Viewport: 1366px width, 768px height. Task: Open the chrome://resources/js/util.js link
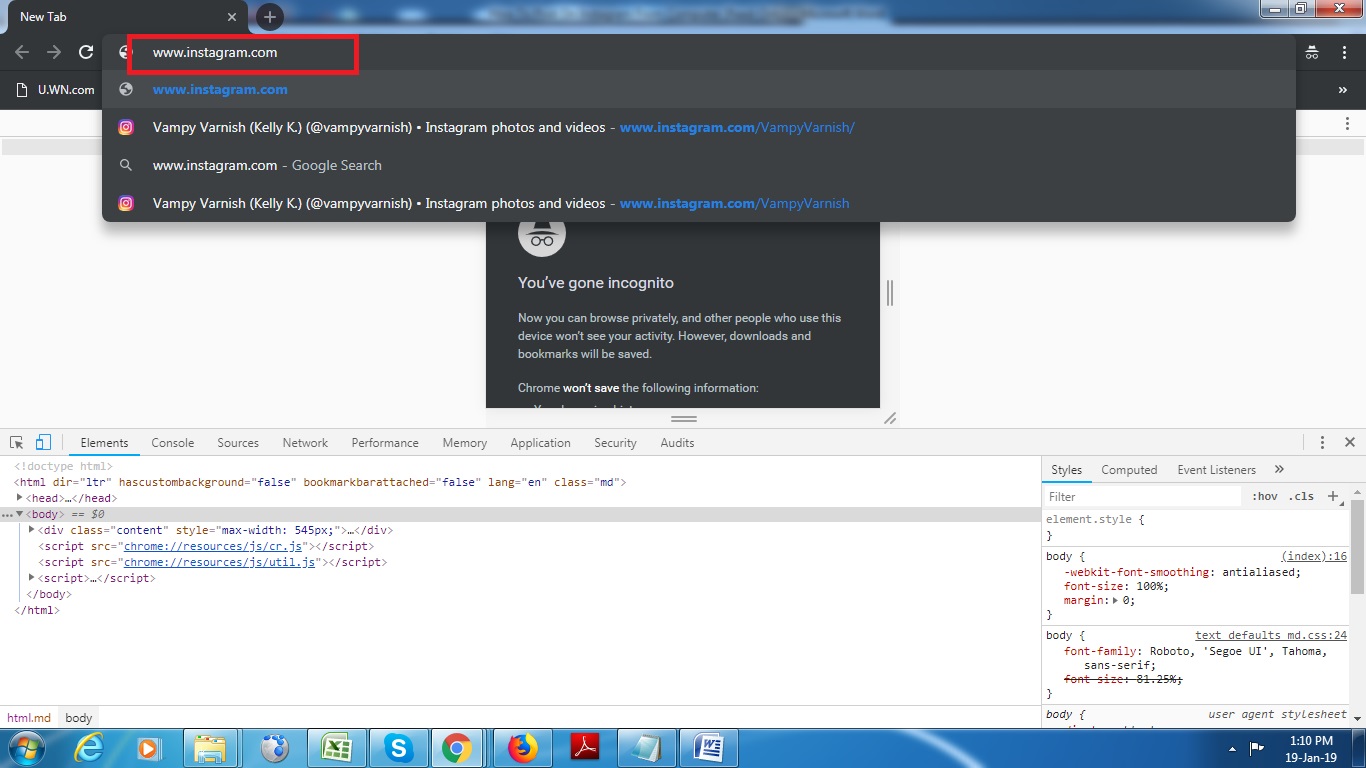pos(220,562)
